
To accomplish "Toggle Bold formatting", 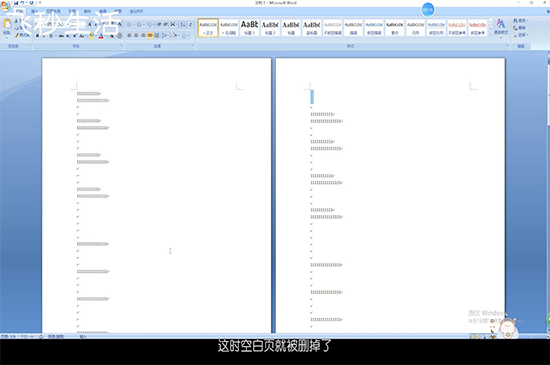I will [x=37, y=36].
